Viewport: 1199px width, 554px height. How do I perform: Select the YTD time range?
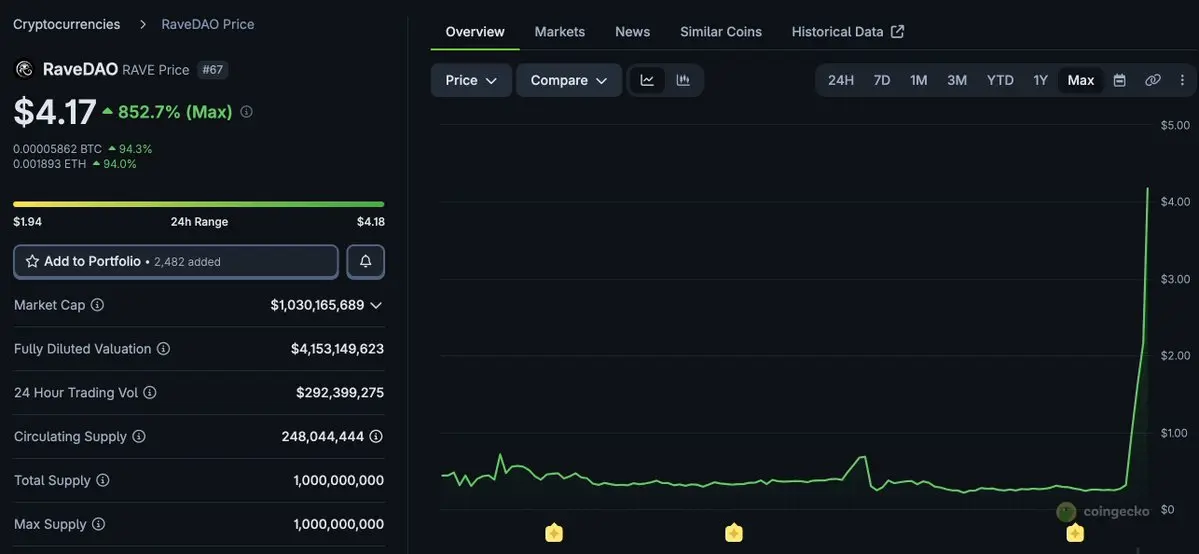tap(999, 80)
